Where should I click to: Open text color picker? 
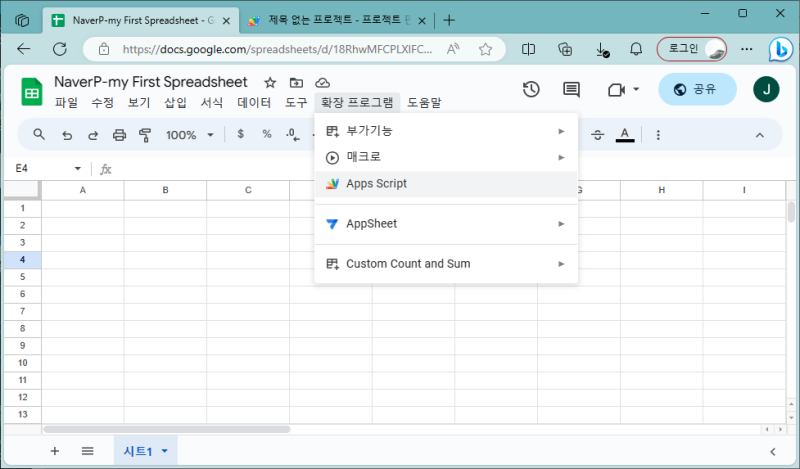[624, 135]
